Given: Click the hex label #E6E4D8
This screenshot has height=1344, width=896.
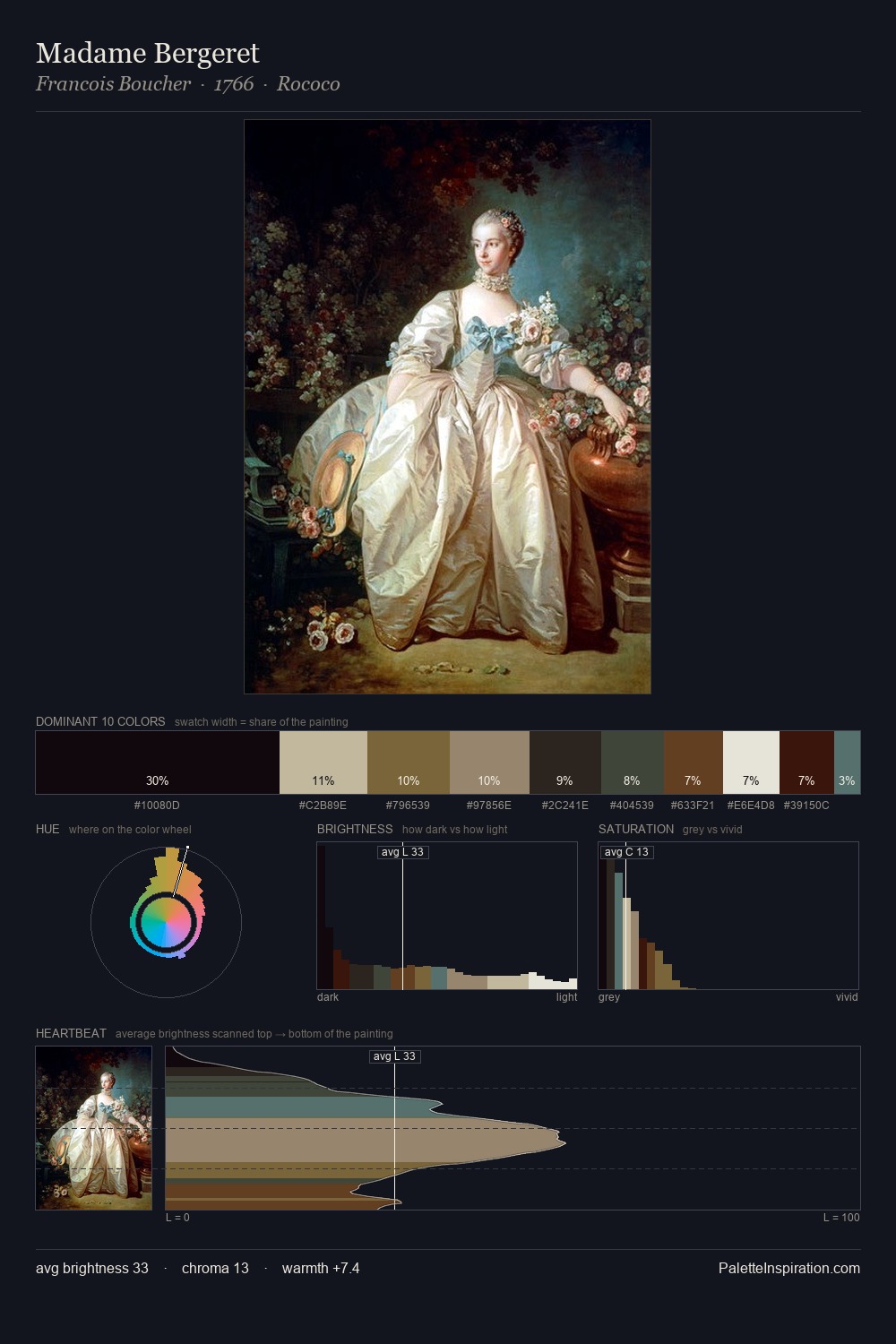Looking at the screenshot, I should tap(751, 806).
